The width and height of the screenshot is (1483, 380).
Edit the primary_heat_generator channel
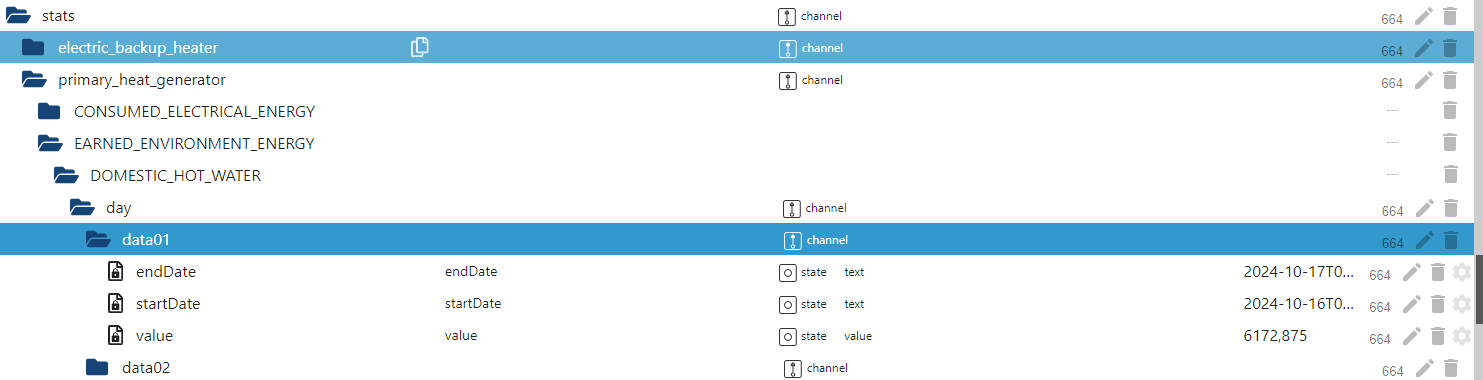1424,80
